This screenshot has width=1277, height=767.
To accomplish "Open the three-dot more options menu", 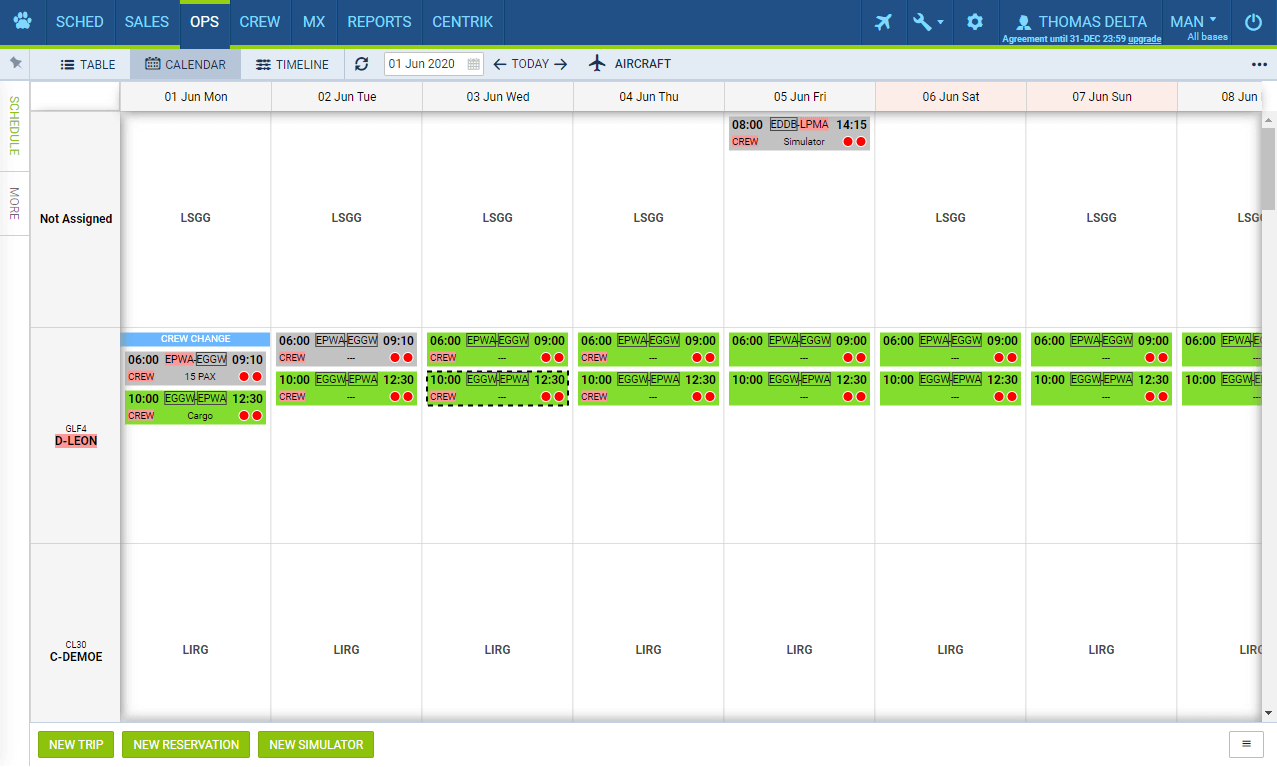I will [1259, 64].
